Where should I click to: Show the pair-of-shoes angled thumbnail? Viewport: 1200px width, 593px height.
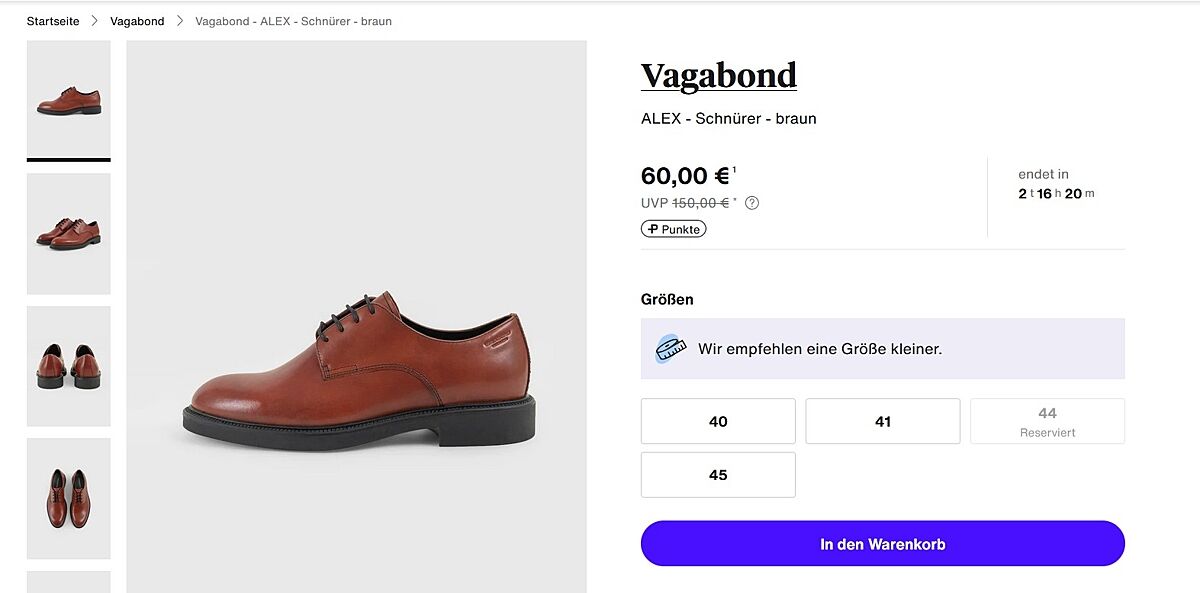click(69, 233)
